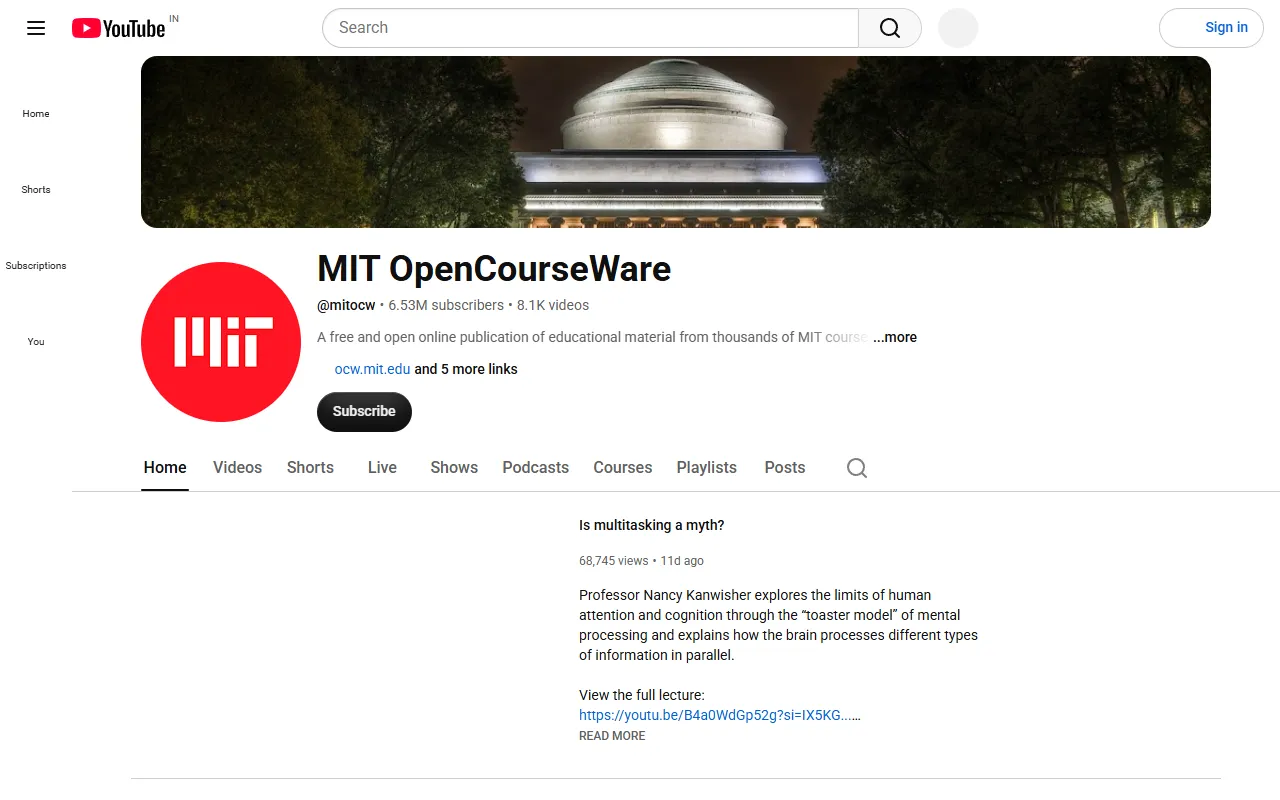Image resolution: width=1280 pixels, height=800 pixels.
Task: Show the 5 more links
Action: pyautogui.click(x=466, y=369)
